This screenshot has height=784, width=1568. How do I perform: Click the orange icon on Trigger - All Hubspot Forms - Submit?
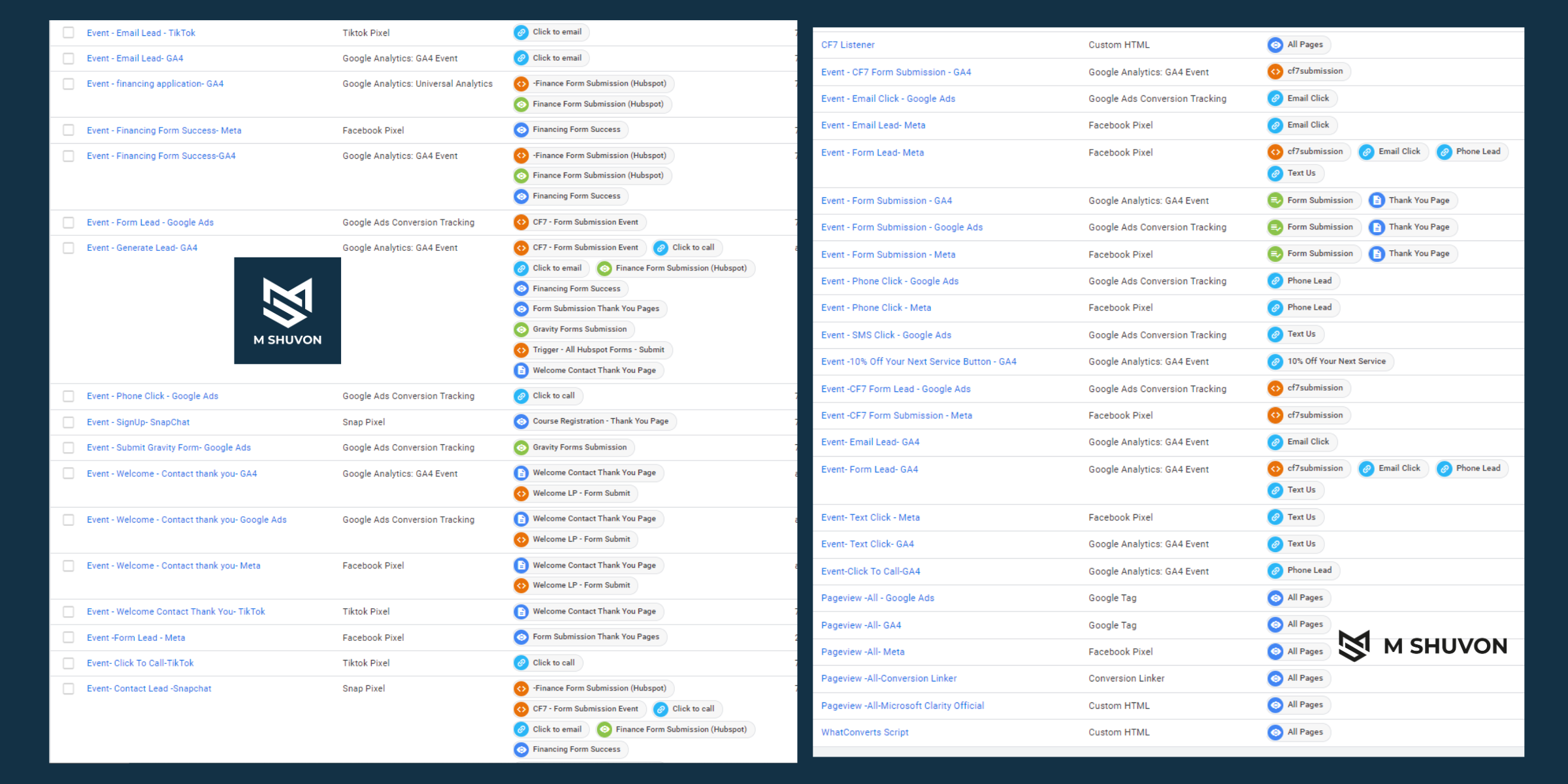521,350
